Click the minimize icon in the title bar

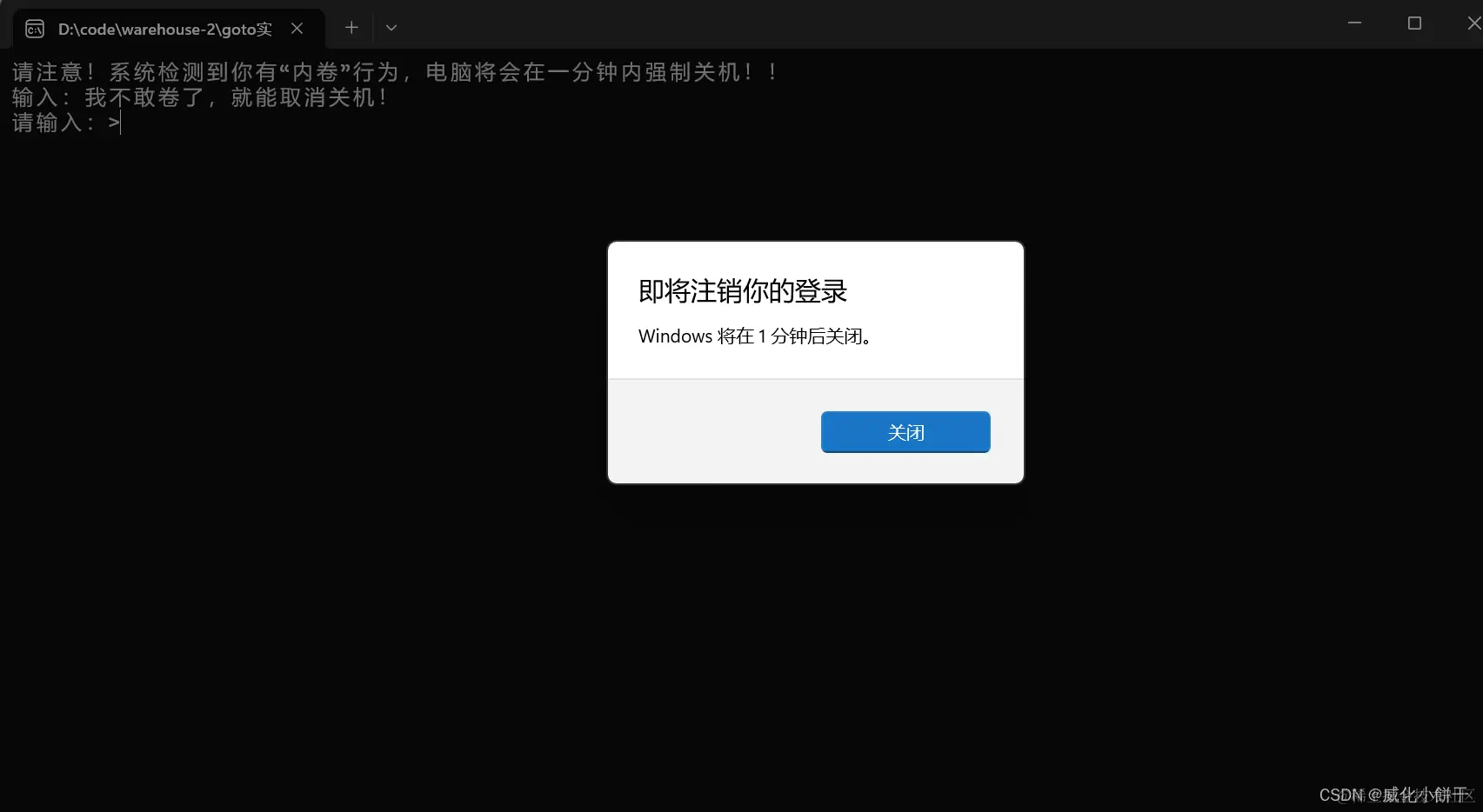(1353, 23)
